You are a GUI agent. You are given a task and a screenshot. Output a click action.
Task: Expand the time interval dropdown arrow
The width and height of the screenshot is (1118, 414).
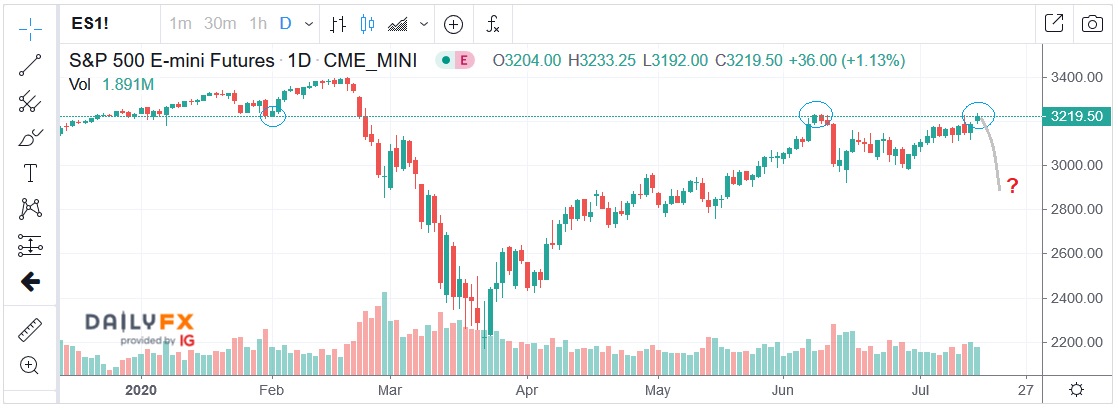307,23
